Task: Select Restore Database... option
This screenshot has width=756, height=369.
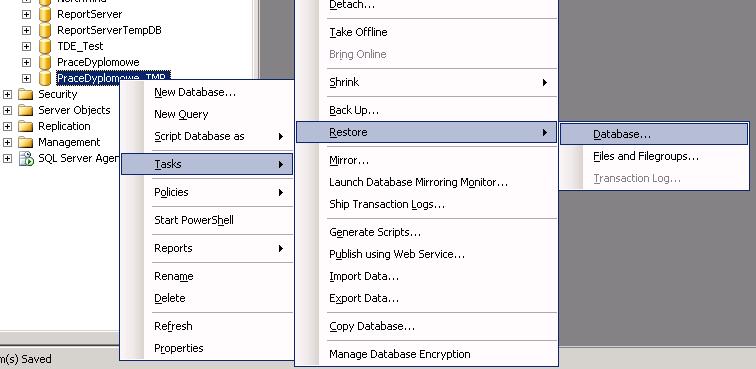Action: (x=654, y=134)
